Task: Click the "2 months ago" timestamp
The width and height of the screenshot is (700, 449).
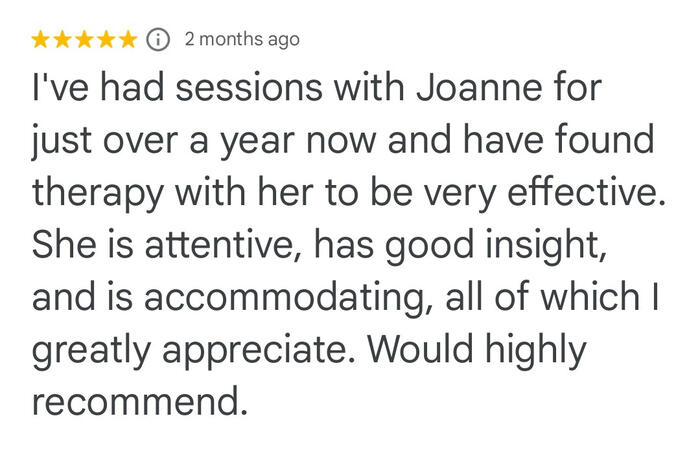Action: (241, 40)
